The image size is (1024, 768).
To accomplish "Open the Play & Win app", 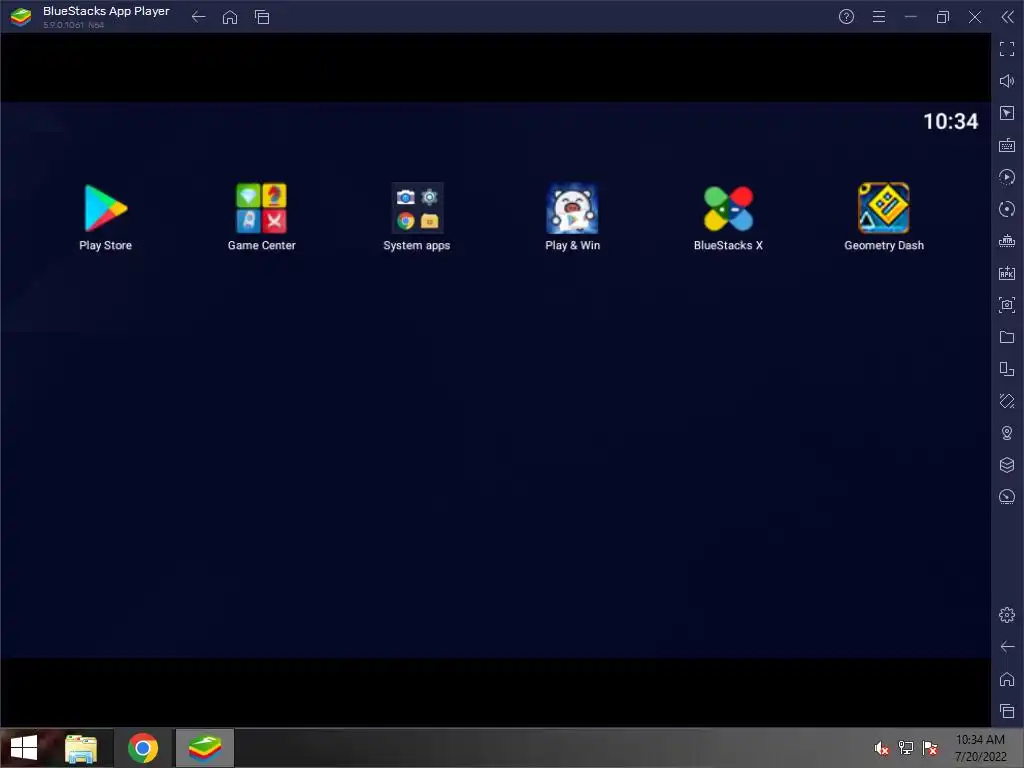I will point(572,208).
